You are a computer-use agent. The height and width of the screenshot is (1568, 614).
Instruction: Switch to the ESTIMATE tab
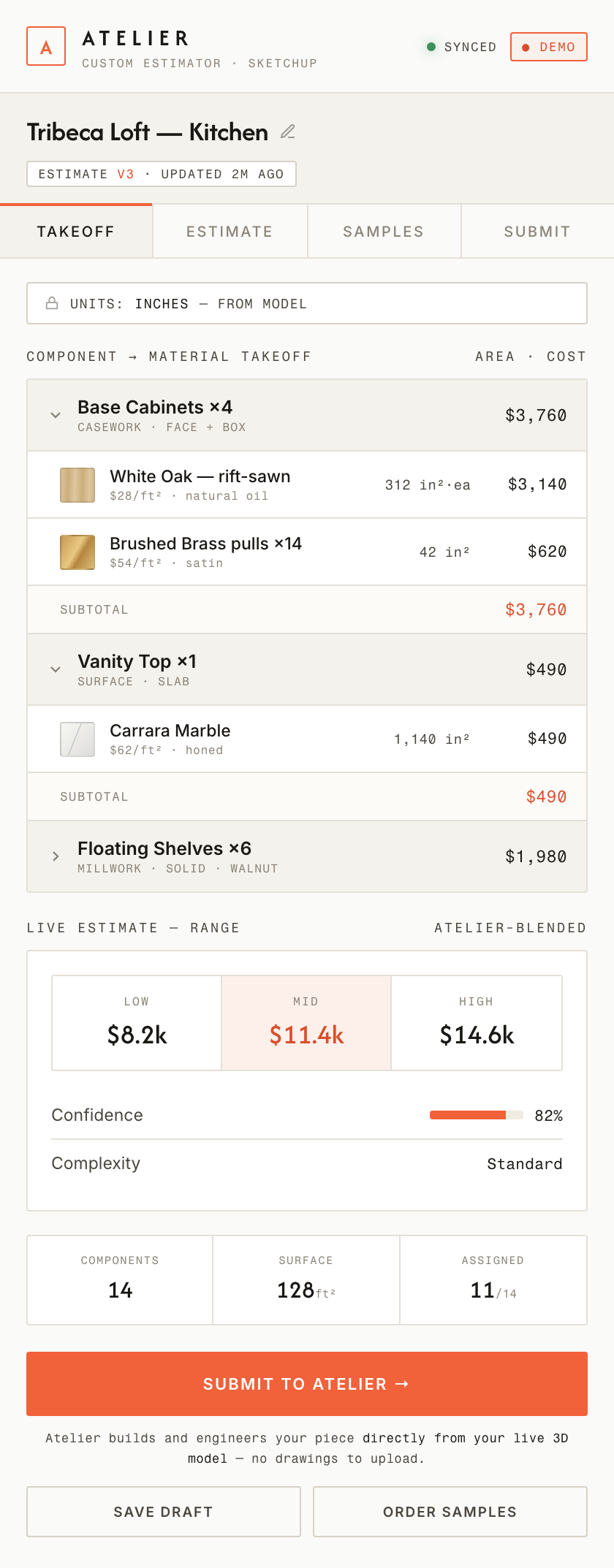[x=230, y=232]
